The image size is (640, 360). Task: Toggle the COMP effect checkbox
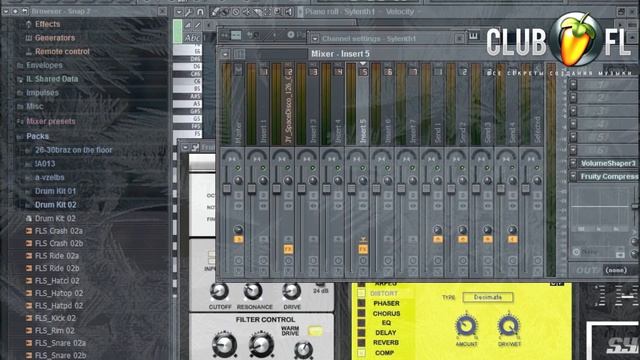click(361, 353)
